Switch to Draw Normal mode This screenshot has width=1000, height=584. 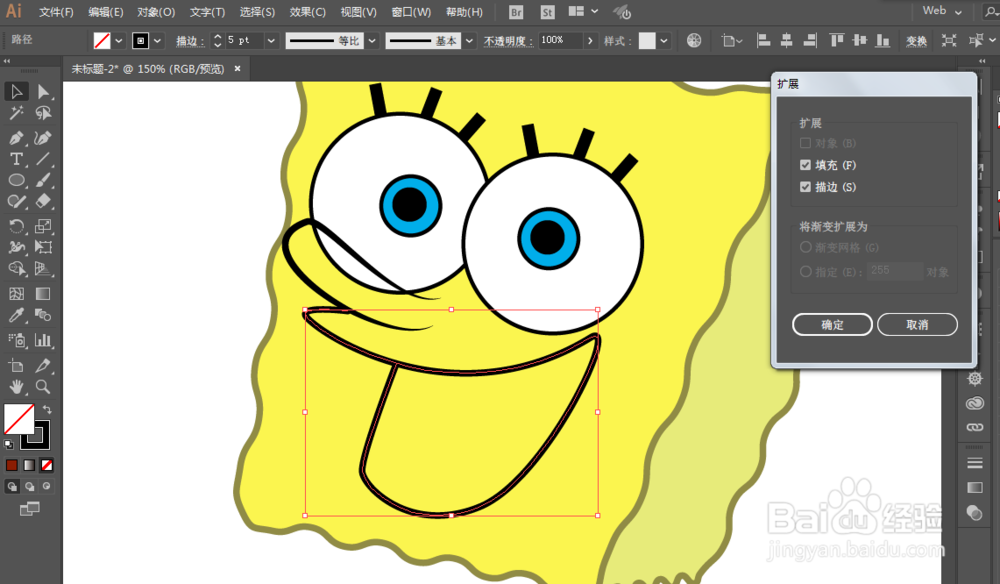pyautogui.click(x=12, y=486)
